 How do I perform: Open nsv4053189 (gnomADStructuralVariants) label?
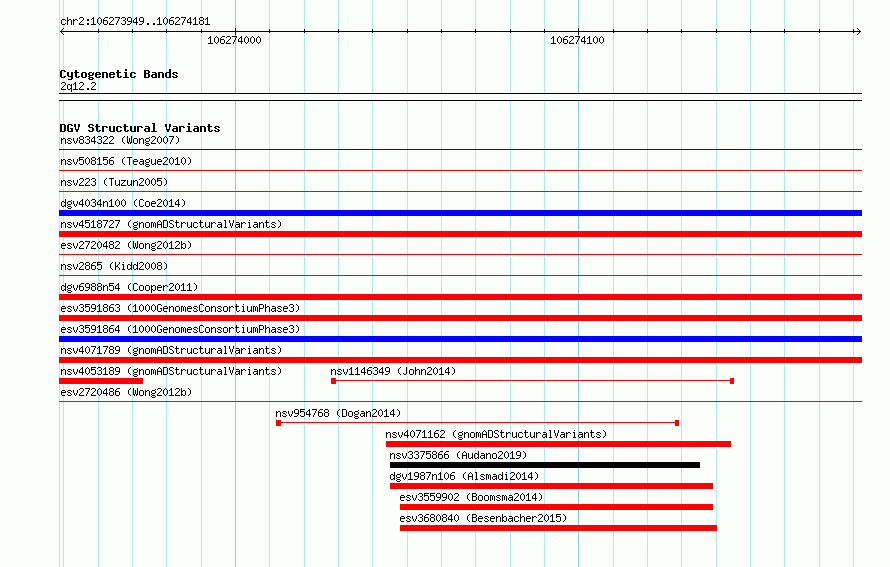tap(171, 371)
